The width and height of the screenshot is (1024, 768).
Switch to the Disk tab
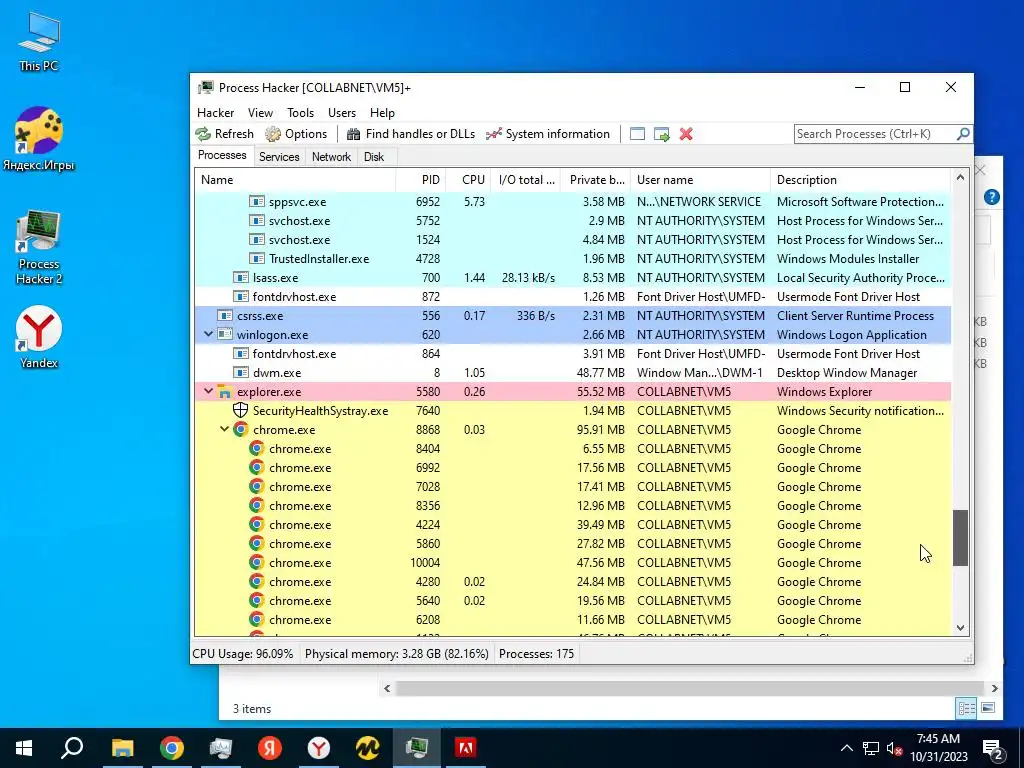(x=374, y=157)
